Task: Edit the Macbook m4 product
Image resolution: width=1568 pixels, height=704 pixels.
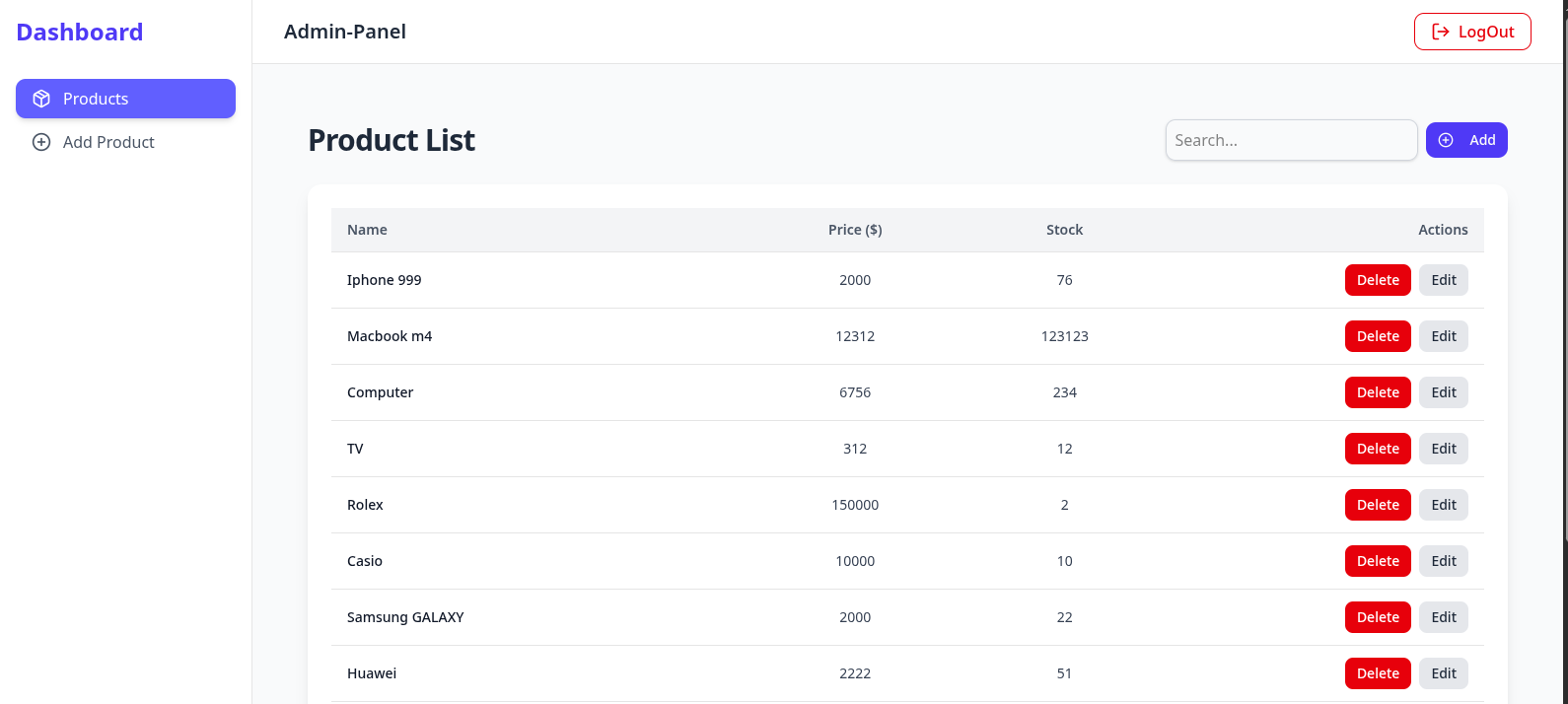Action: 1444,336
